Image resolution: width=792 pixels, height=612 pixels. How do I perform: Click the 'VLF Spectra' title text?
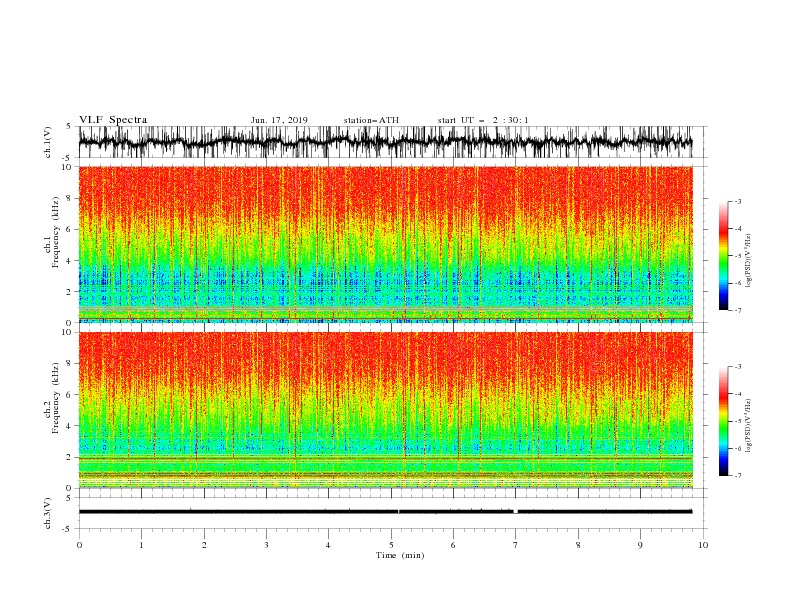click(x=113, y=120)
